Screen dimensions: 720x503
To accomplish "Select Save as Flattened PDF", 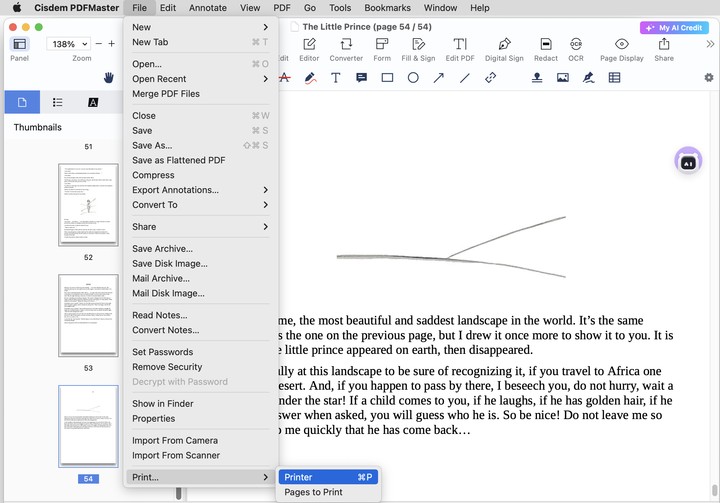I will coord(201,160).
